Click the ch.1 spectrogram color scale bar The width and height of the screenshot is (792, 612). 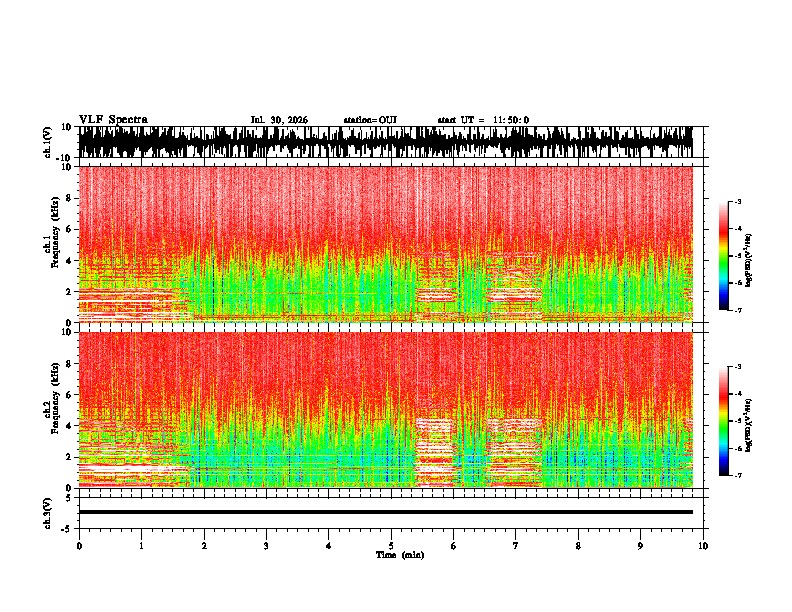(x=723, y=256)
